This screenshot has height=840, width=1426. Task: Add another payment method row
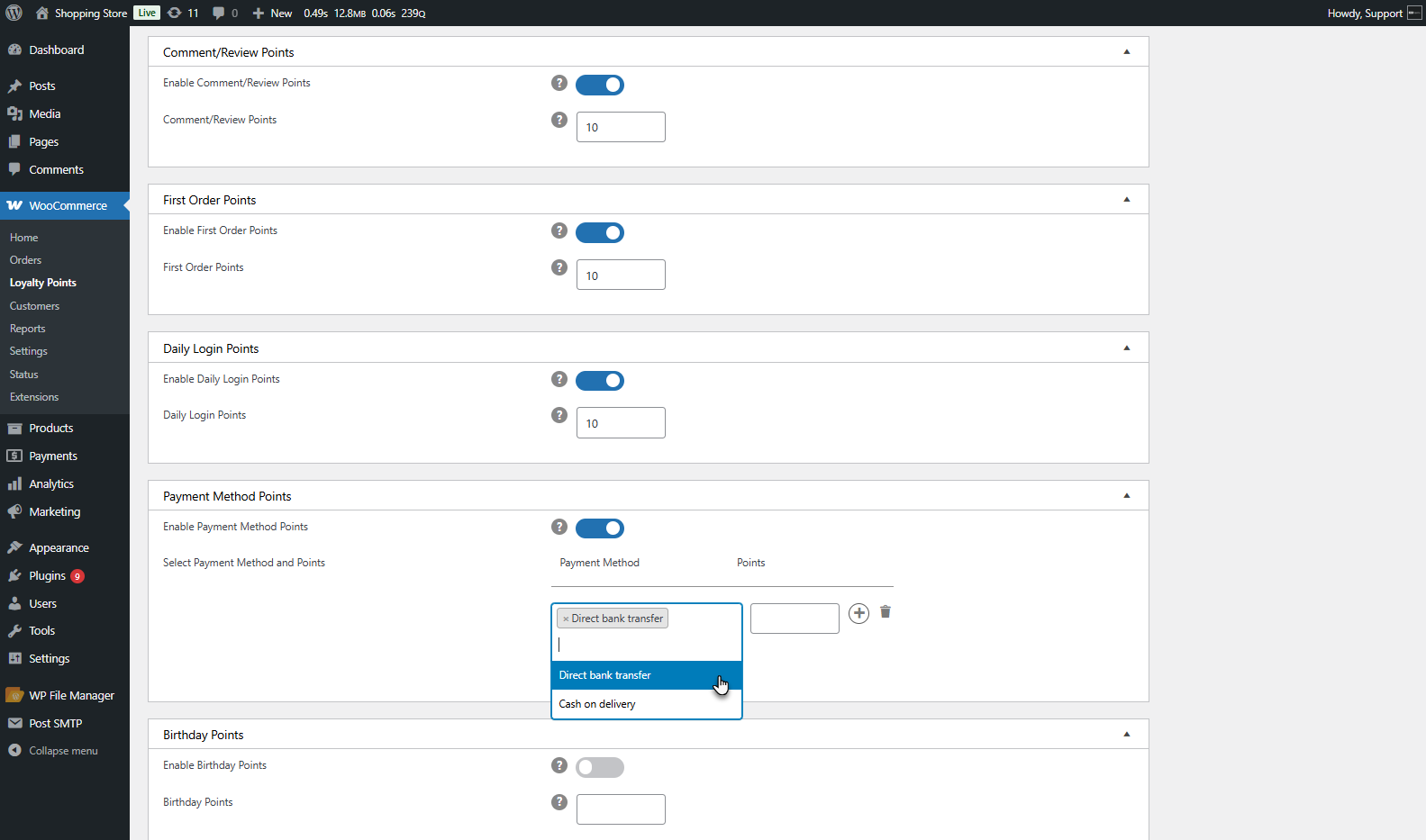click(859, 613)
